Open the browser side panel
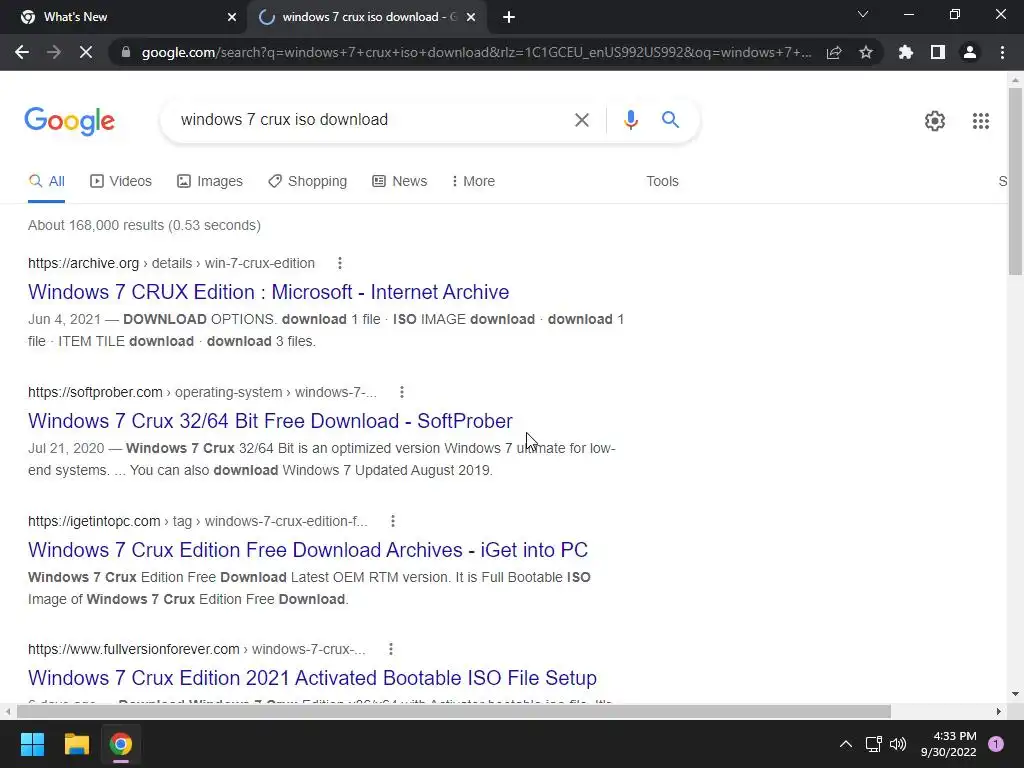Viewport: 1024px width, 768px height. click(938, 52)
